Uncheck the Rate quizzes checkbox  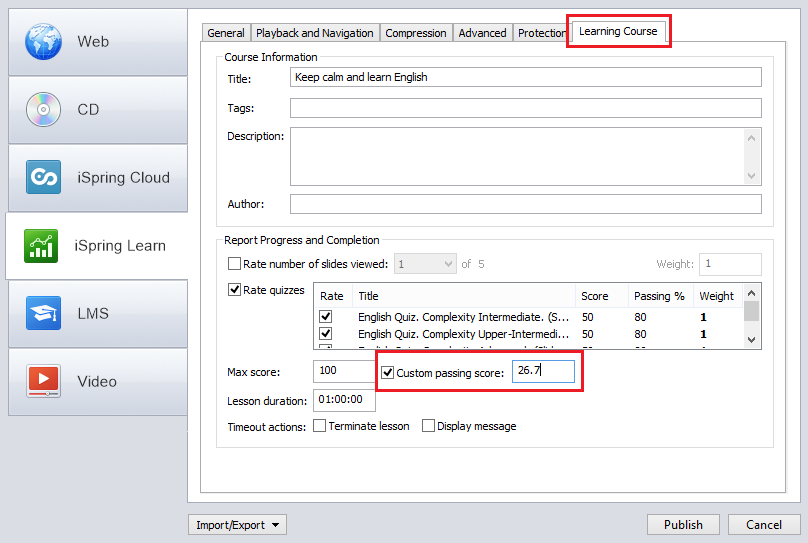click(234, 290)
